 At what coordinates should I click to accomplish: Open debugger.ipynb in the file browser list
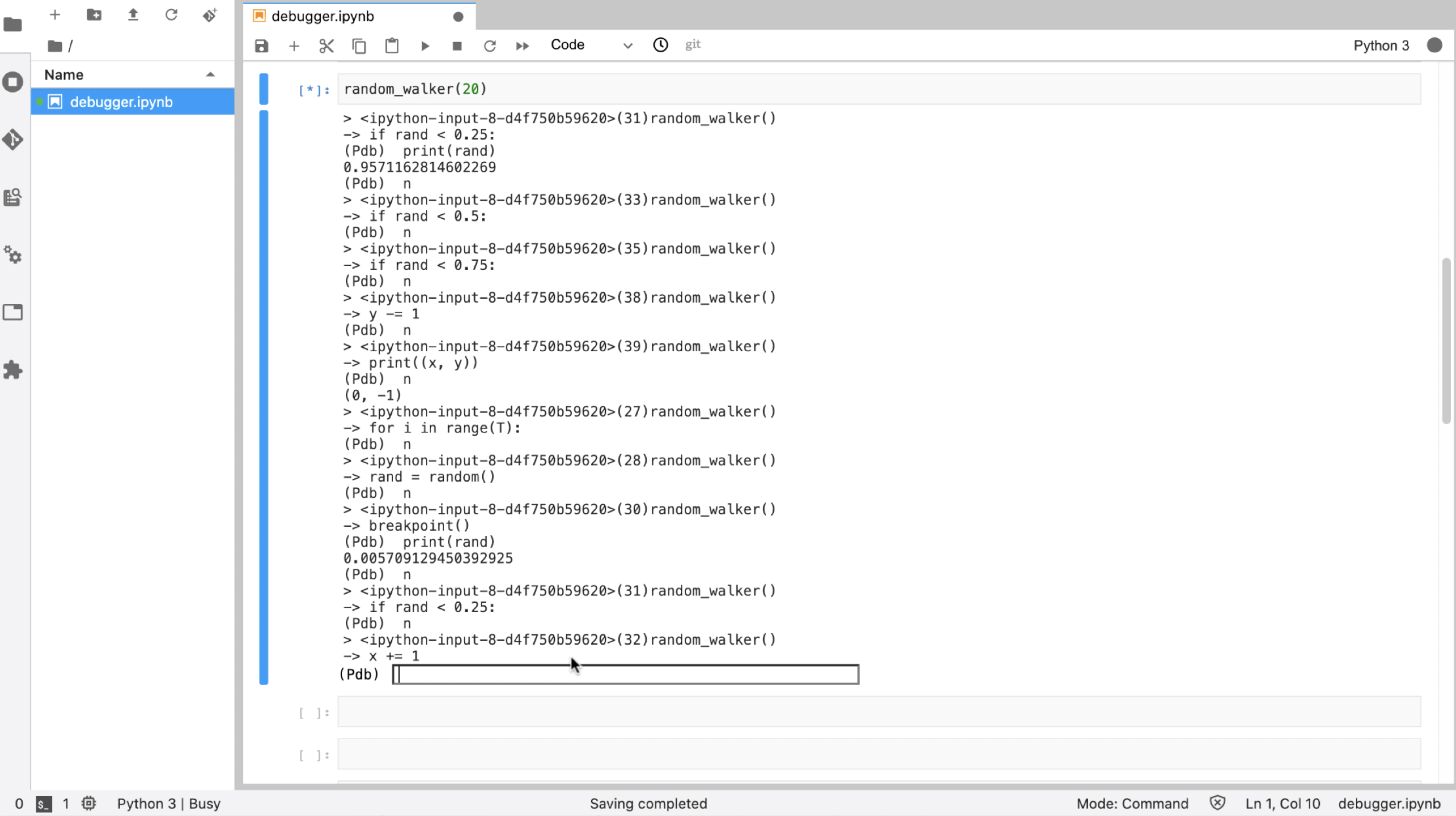[121, 102]
